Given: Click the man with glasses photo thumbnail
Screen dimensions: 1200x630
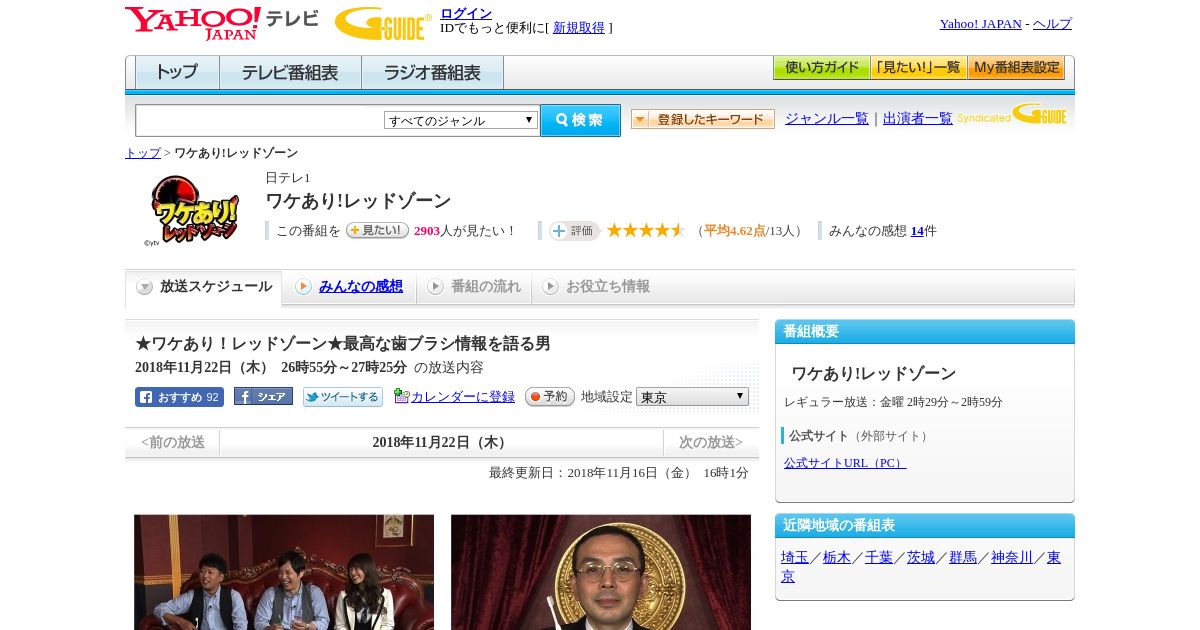Looking at the screenshot, I should (x=601, y=572).
